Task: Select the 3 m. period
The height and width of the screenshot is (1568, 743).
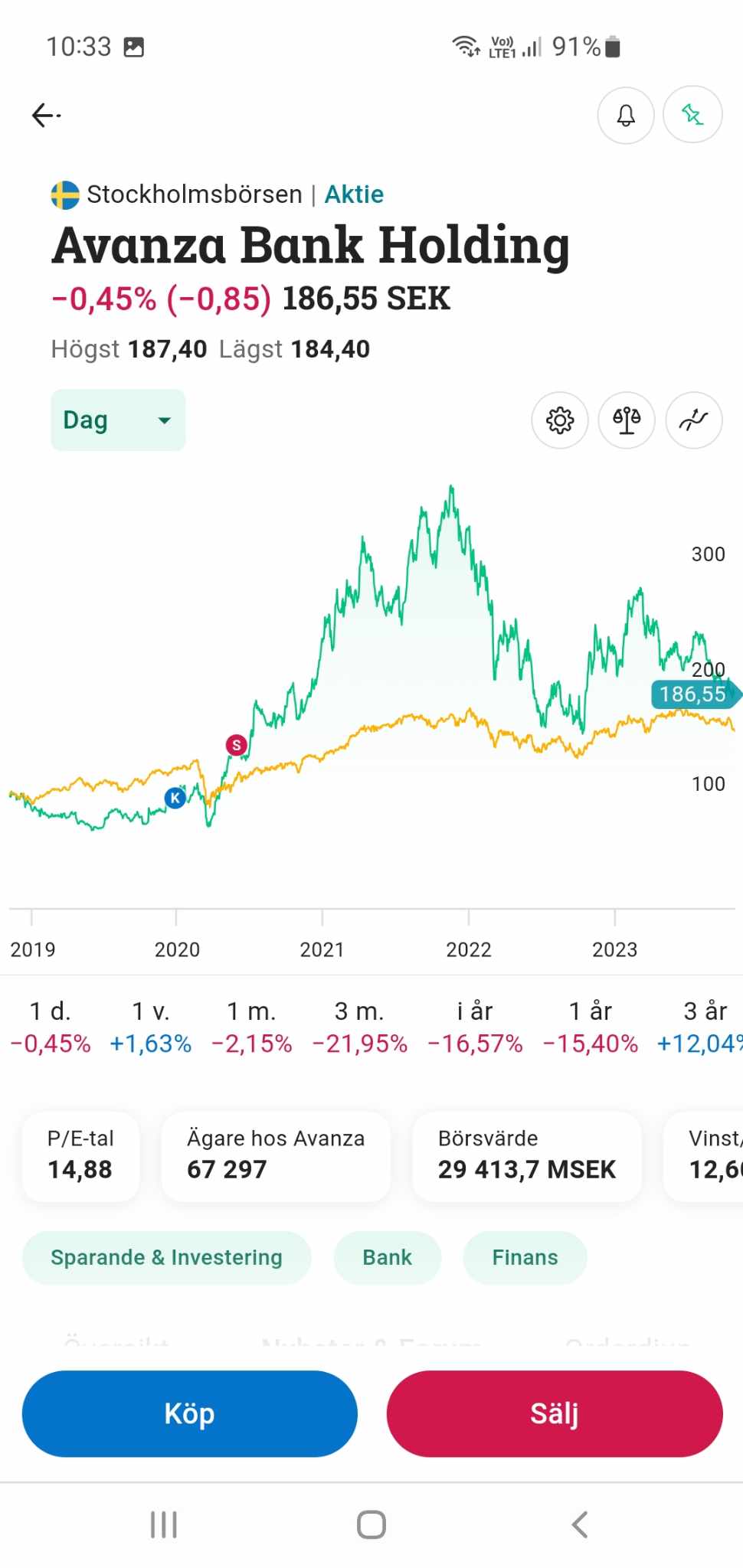Action: click(x=359, y=1027)
